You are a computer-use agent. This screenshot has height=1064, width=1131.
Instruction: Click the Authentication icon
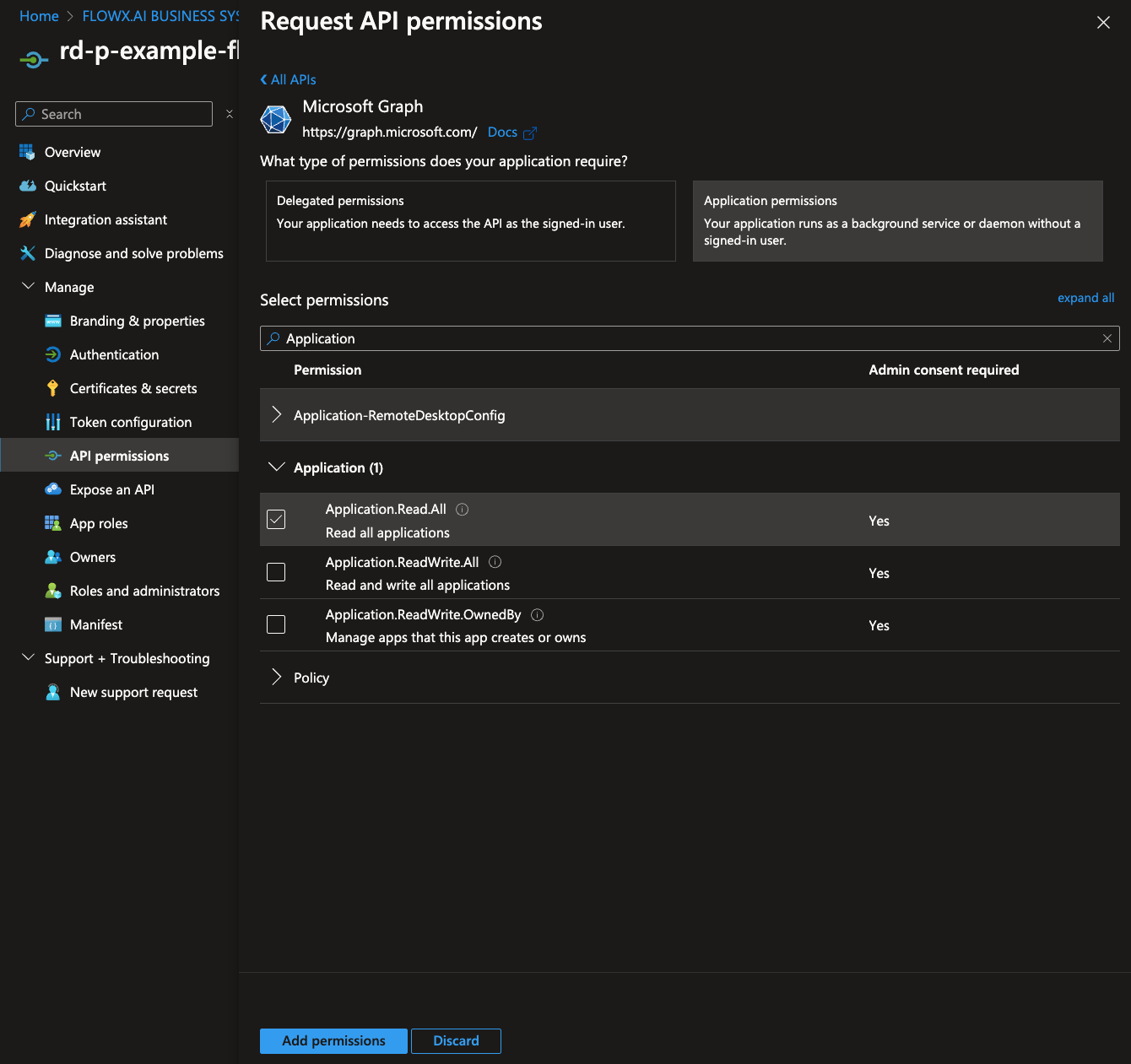click(x=52, y=354)
